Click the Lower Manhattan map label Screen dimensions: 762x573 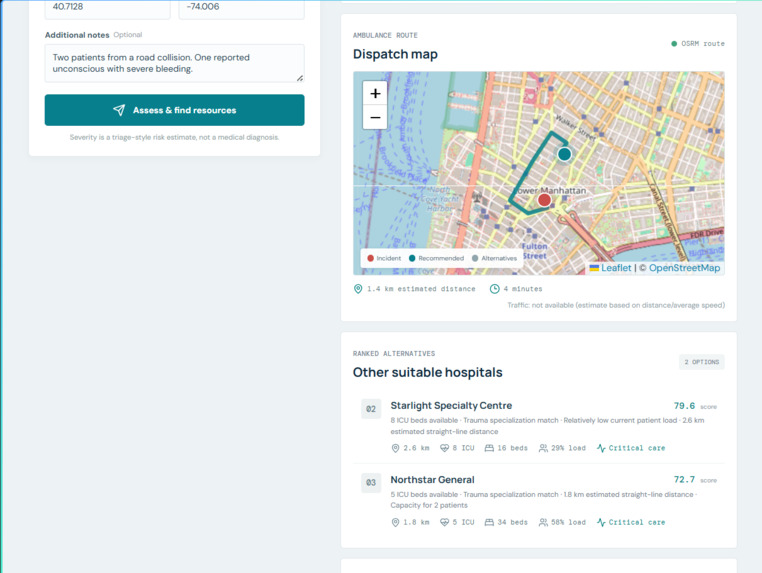(550, 191)
